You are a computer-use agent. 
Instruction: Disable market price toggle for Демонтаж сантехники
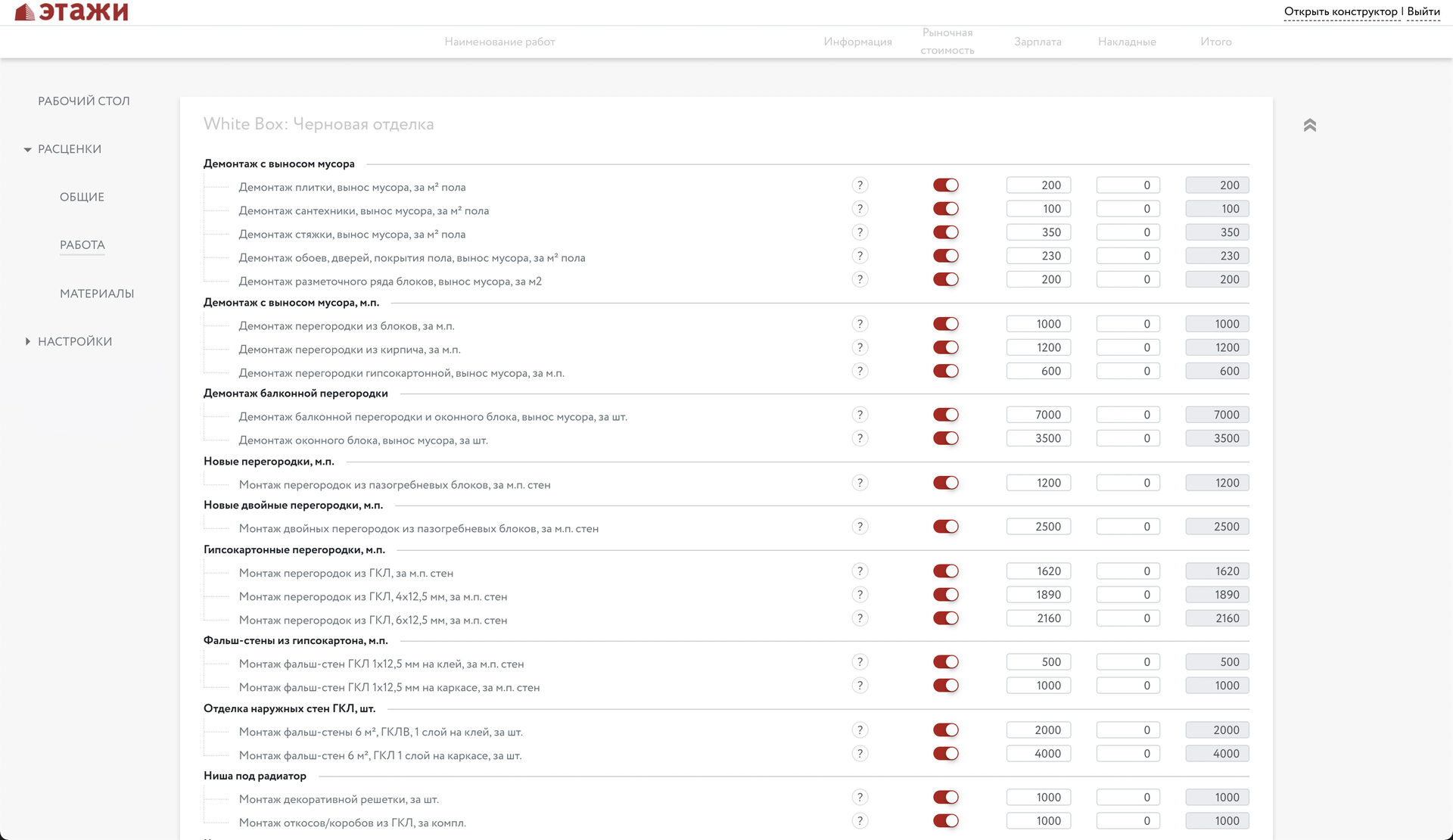tap(946, 209)
